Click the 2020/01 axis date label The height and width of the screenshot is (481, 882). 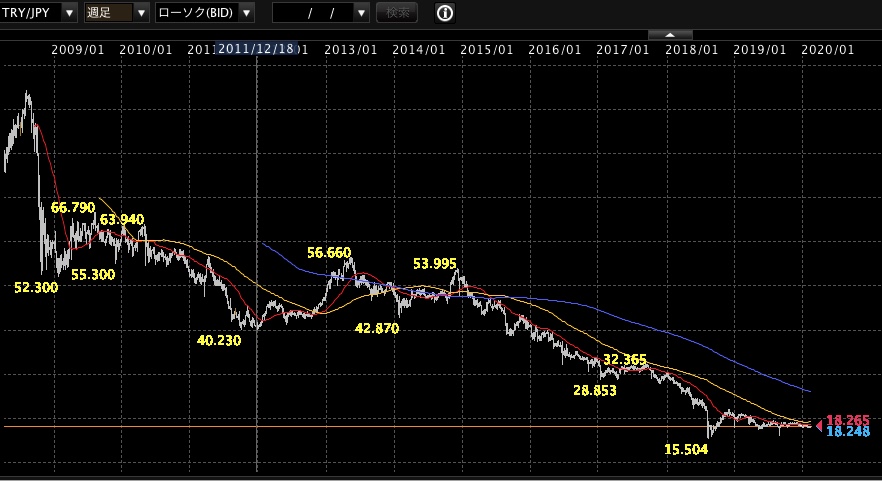pos(827,50)
